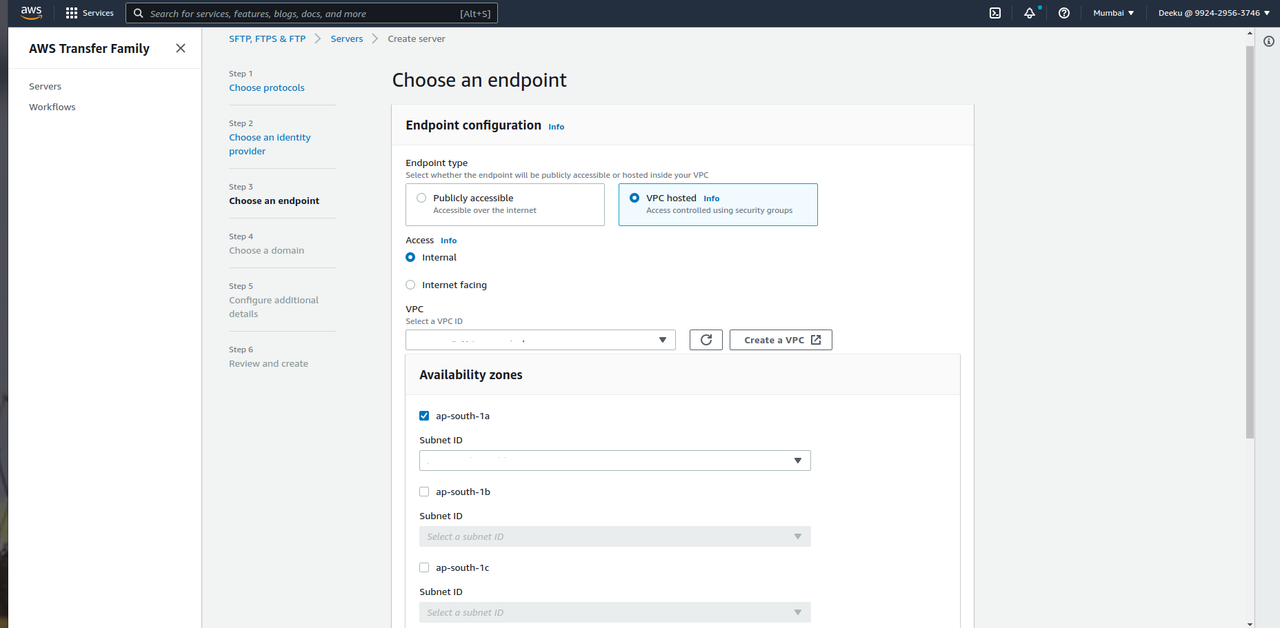
Task: Refresh the VPC list
Action: coord(705,340)
